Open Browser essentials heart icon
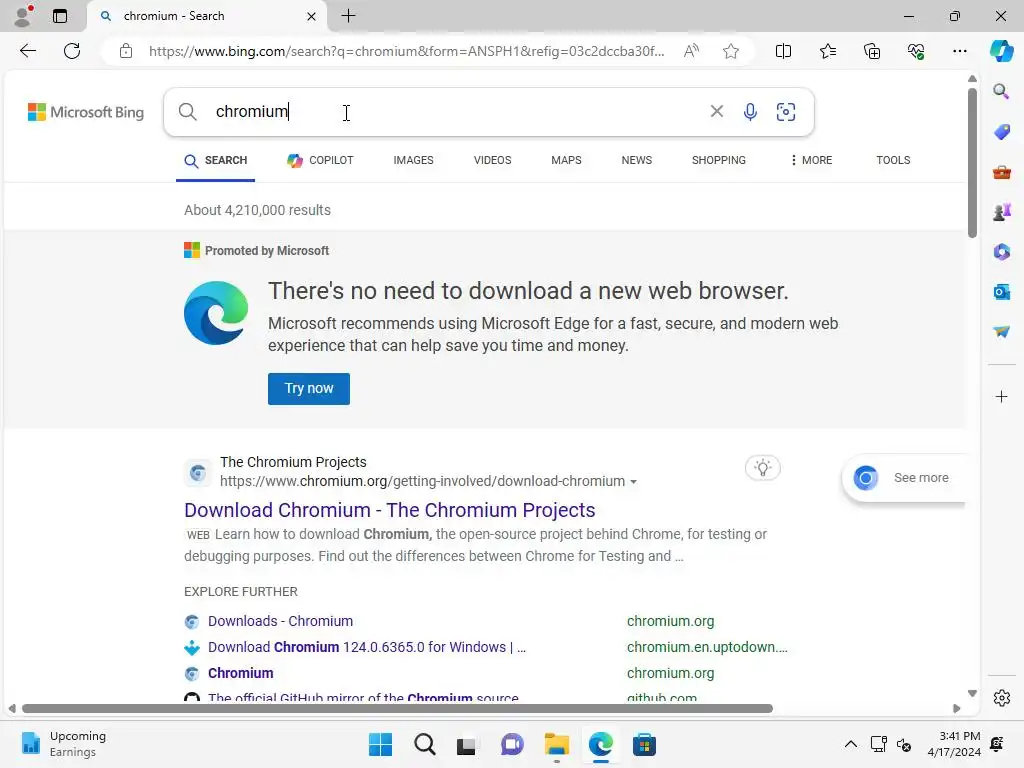This screenshot has height=768, width=1024. (916, 51)
